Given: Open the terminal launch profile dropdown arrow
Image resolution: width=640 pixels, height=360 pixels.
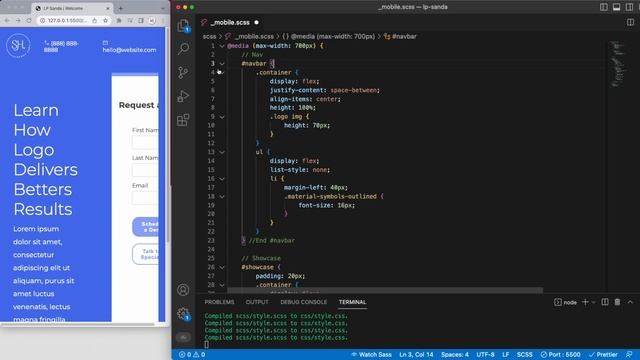Looking at the screenshot, I should coord(593,302).
